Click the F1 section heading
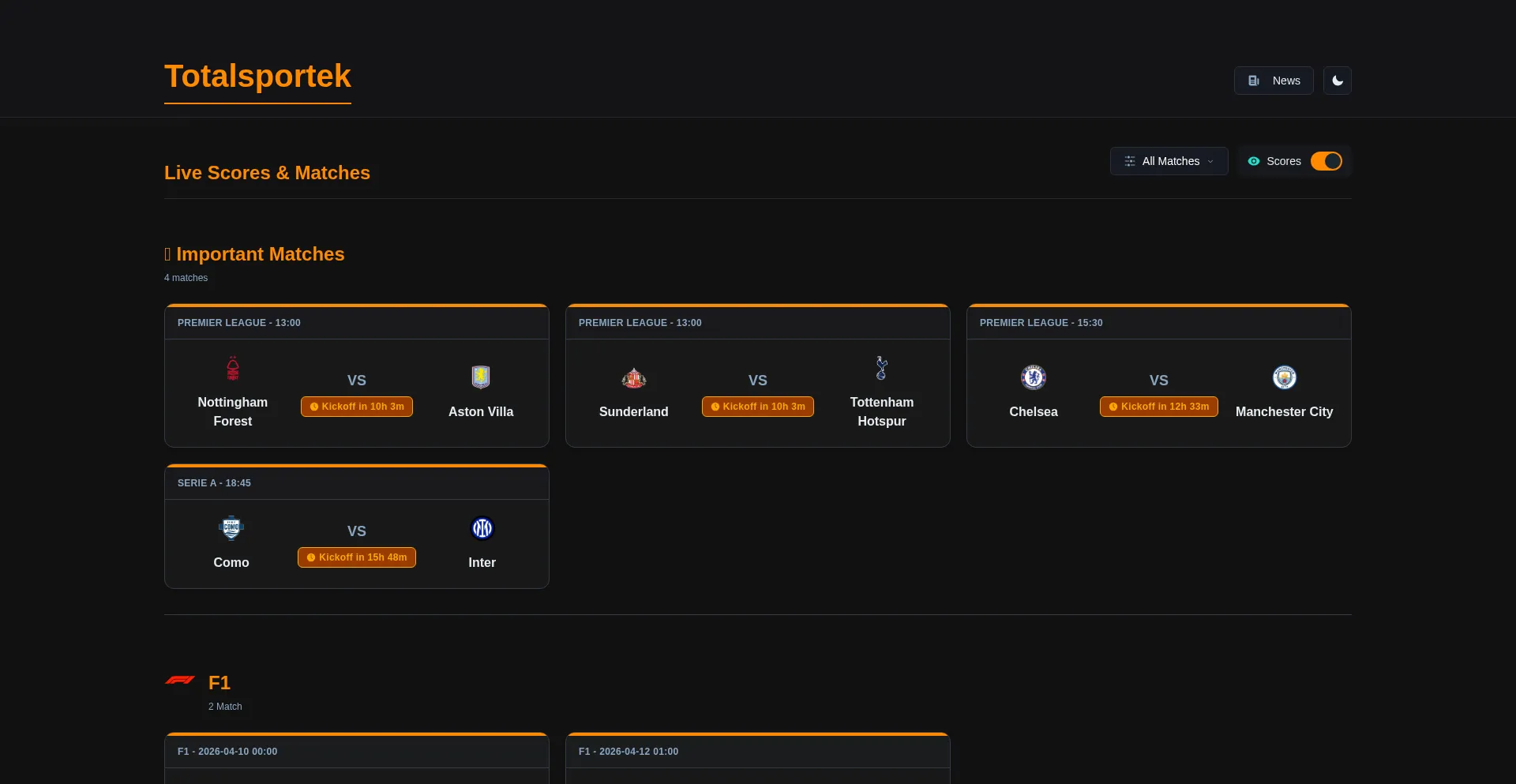This screenshot has height=784, width=1516. tap(220, 683)
